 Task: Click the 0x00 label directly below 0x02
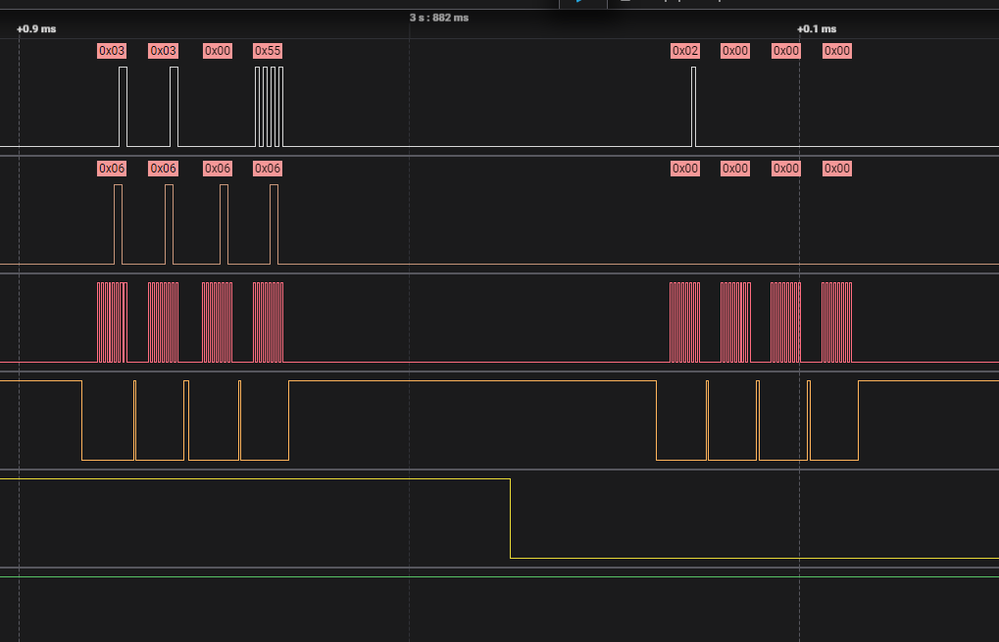[685, 168]
